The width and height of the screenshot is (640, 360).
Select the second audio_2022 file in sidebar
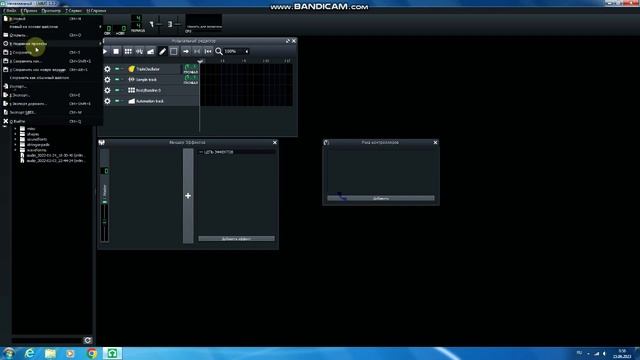(52, 161)
